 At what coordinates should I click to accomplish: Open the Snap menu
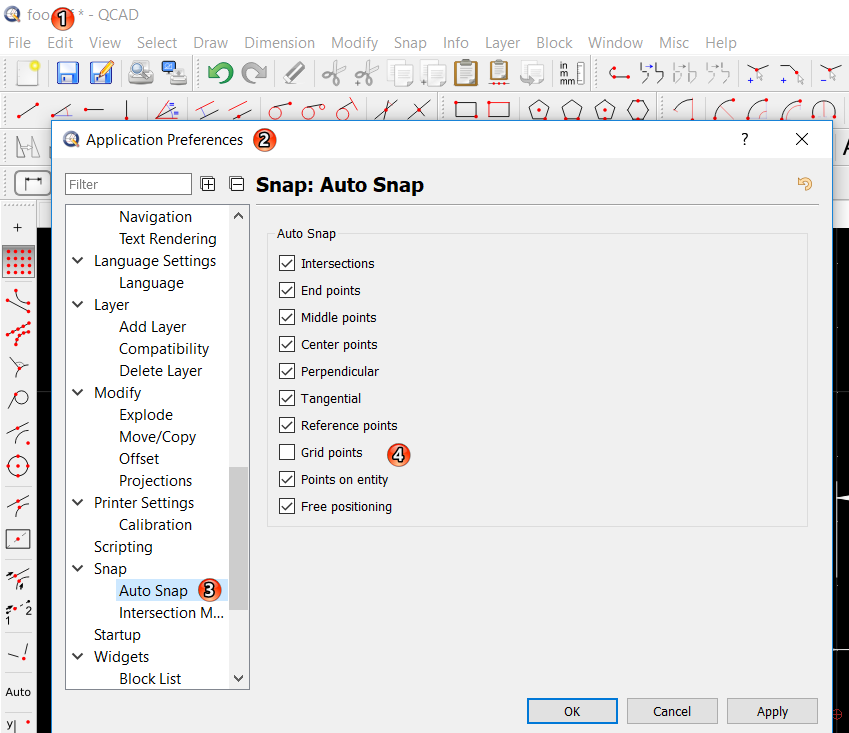410,43
